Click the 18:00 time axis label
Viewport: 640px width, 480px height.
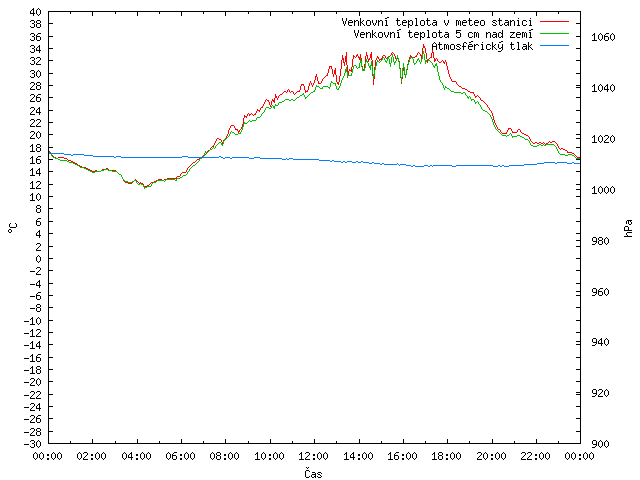click(447, 456)
